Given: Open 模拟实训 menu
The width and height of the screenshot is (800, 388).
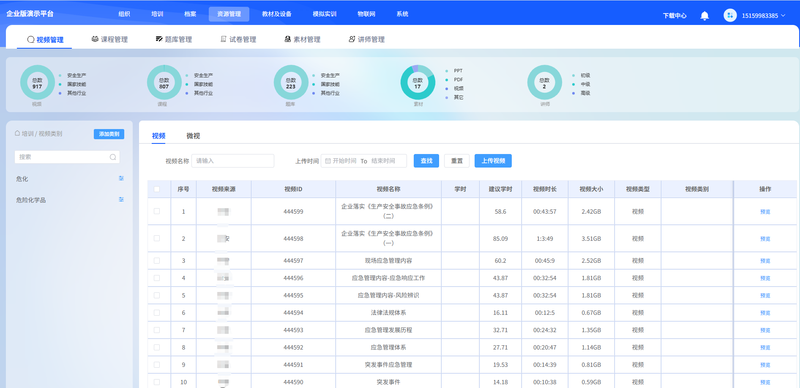Looking at the screenshot, I should tap(324, 14).
